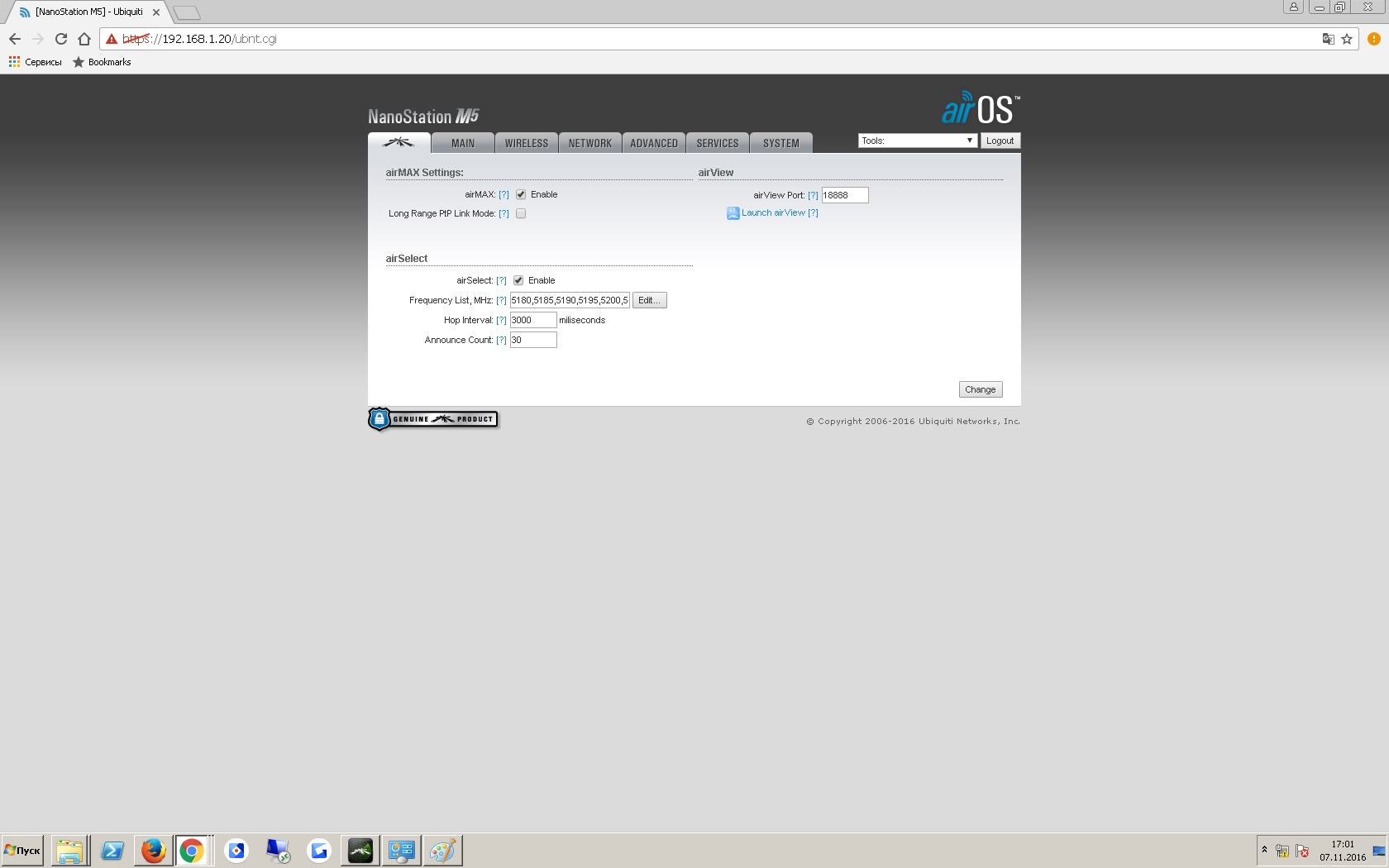Image resolution: width=1389 pixels, height=868 pixels.
Task: Click the network tray icon
Action: point(1282,851)
